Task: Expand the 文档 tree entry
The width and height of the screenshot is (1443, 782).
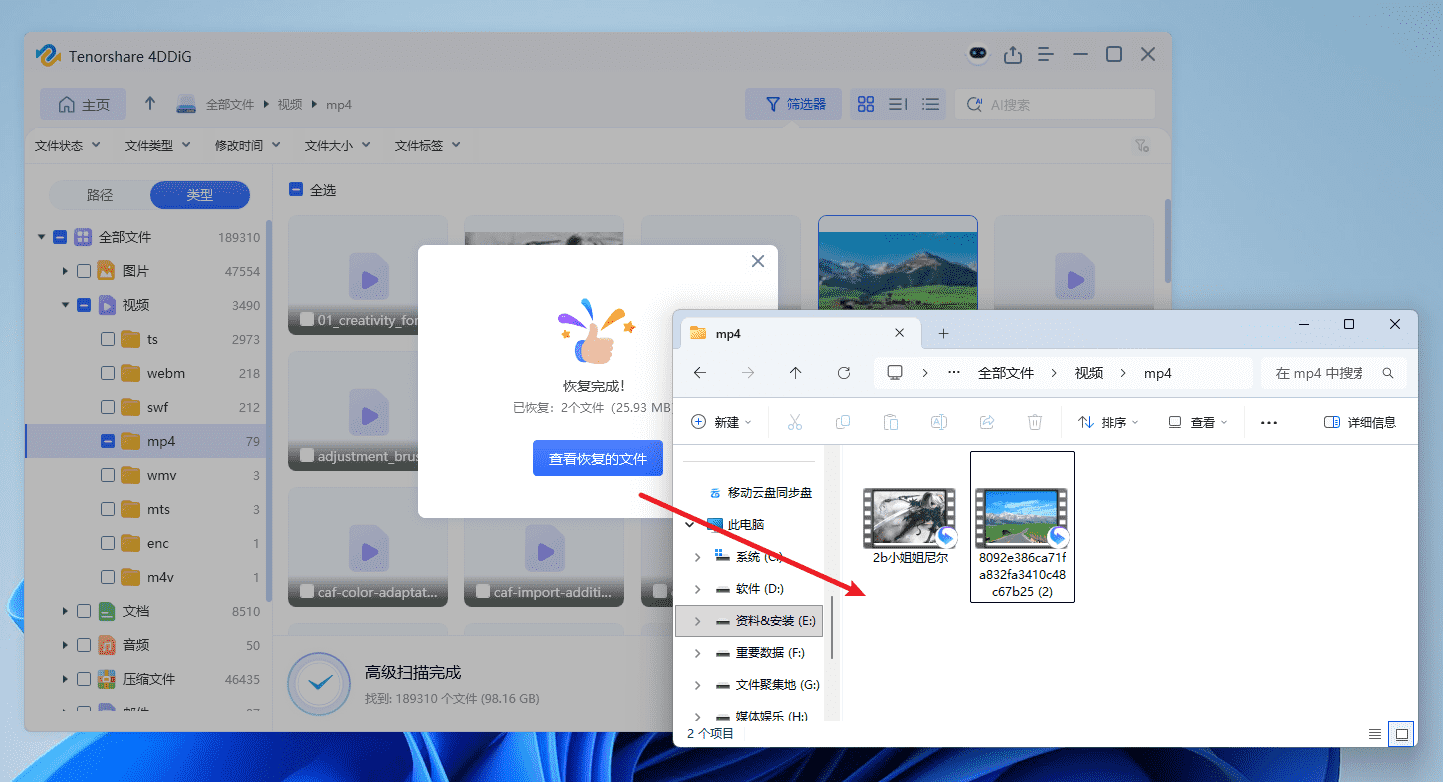Action: (x=64, y=610)
